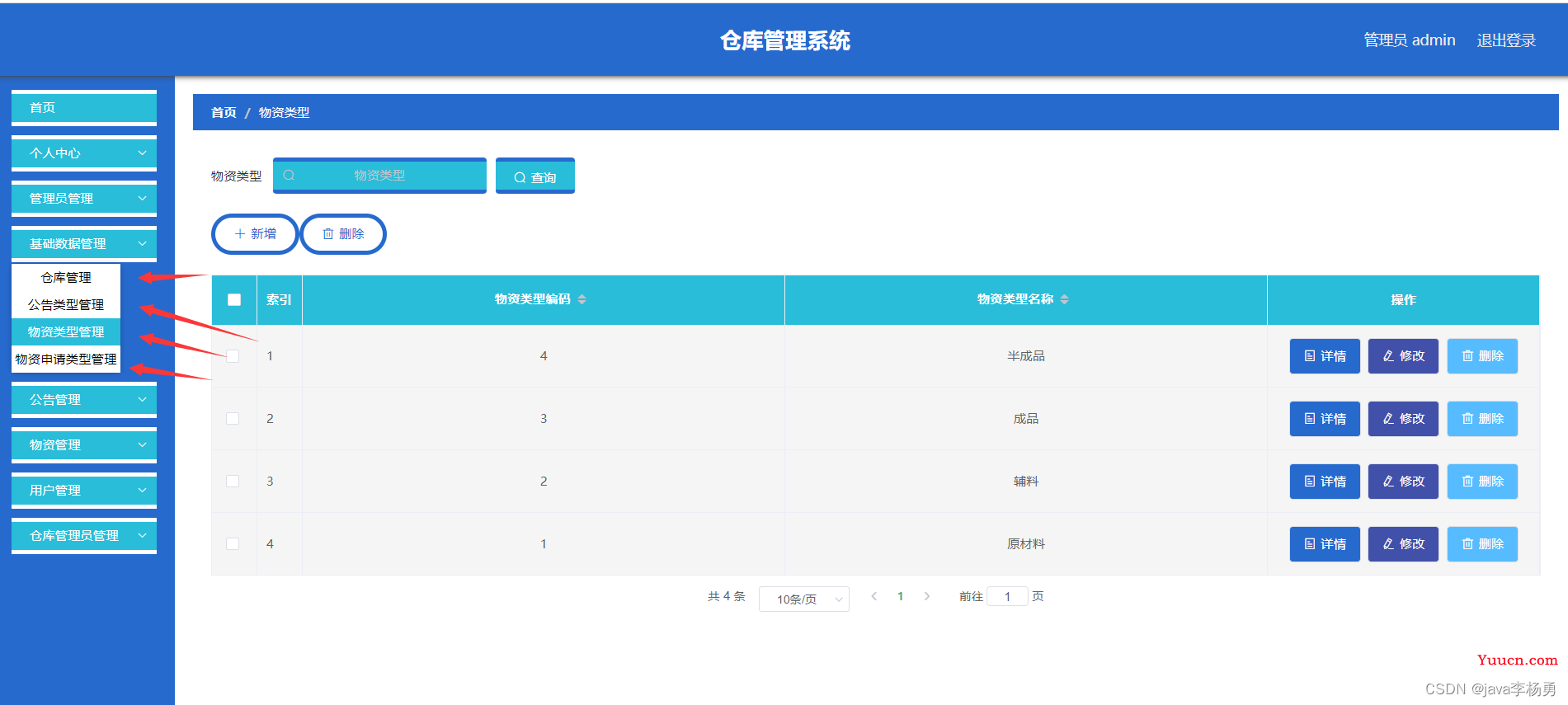Viewport: 1568px width, 705px height.
Task: Click the batch 删除 button above table
Action: coord(343,234)
